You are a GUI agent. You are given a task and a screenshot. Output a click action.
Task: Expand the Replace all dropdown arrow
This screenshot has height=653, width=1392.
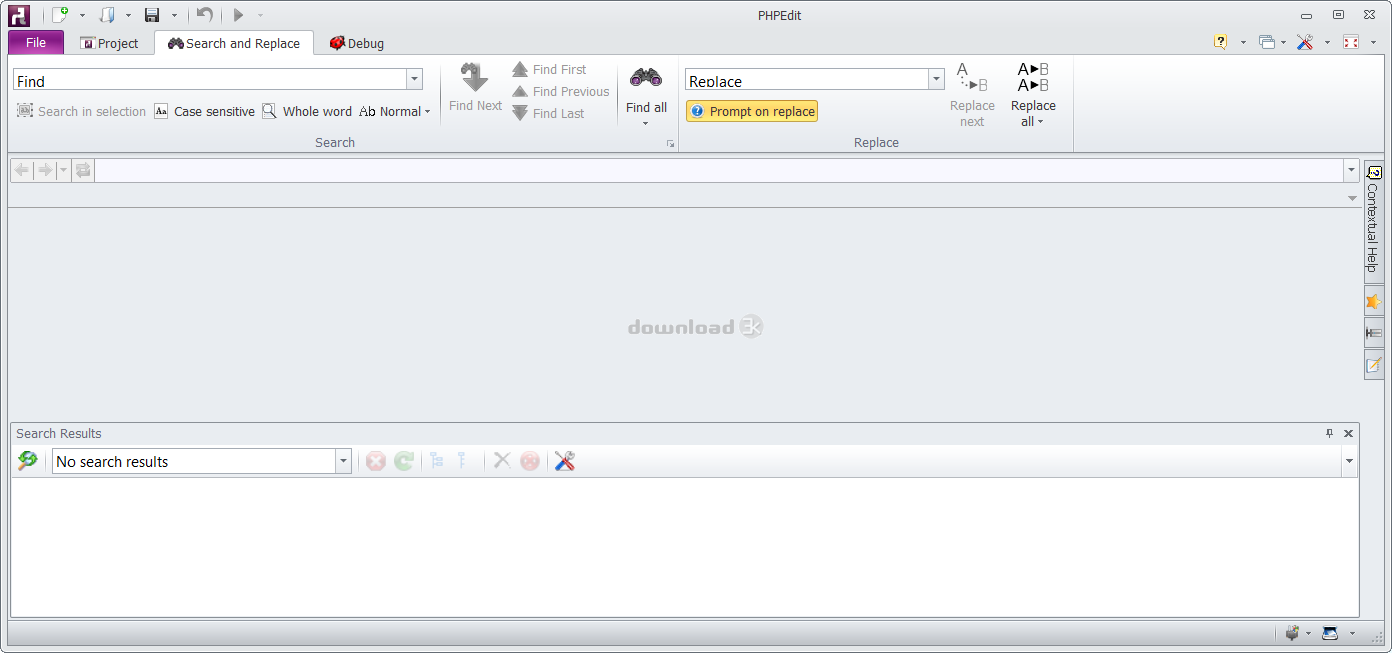[1040, 122]
